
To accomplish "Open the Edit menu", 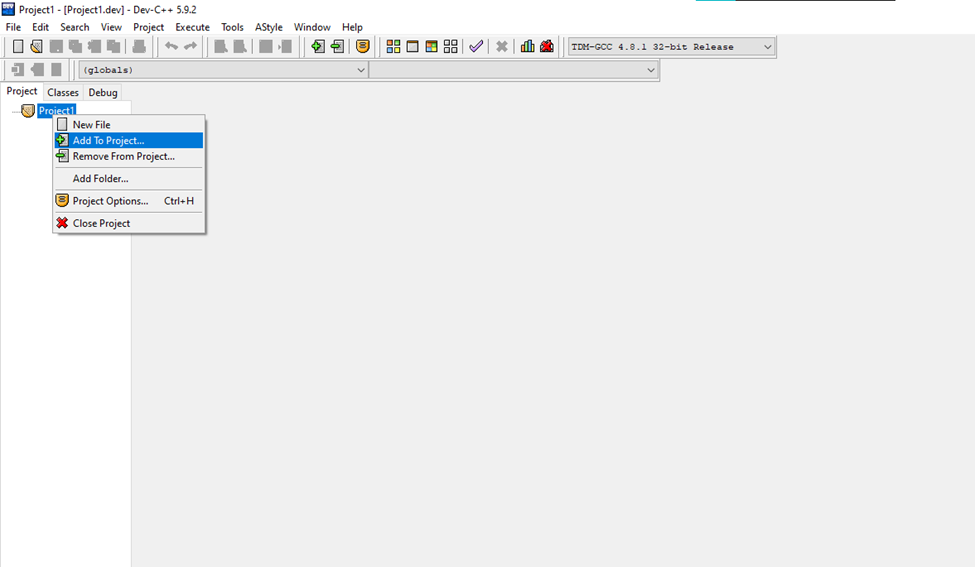I will (x=40, y=27).
